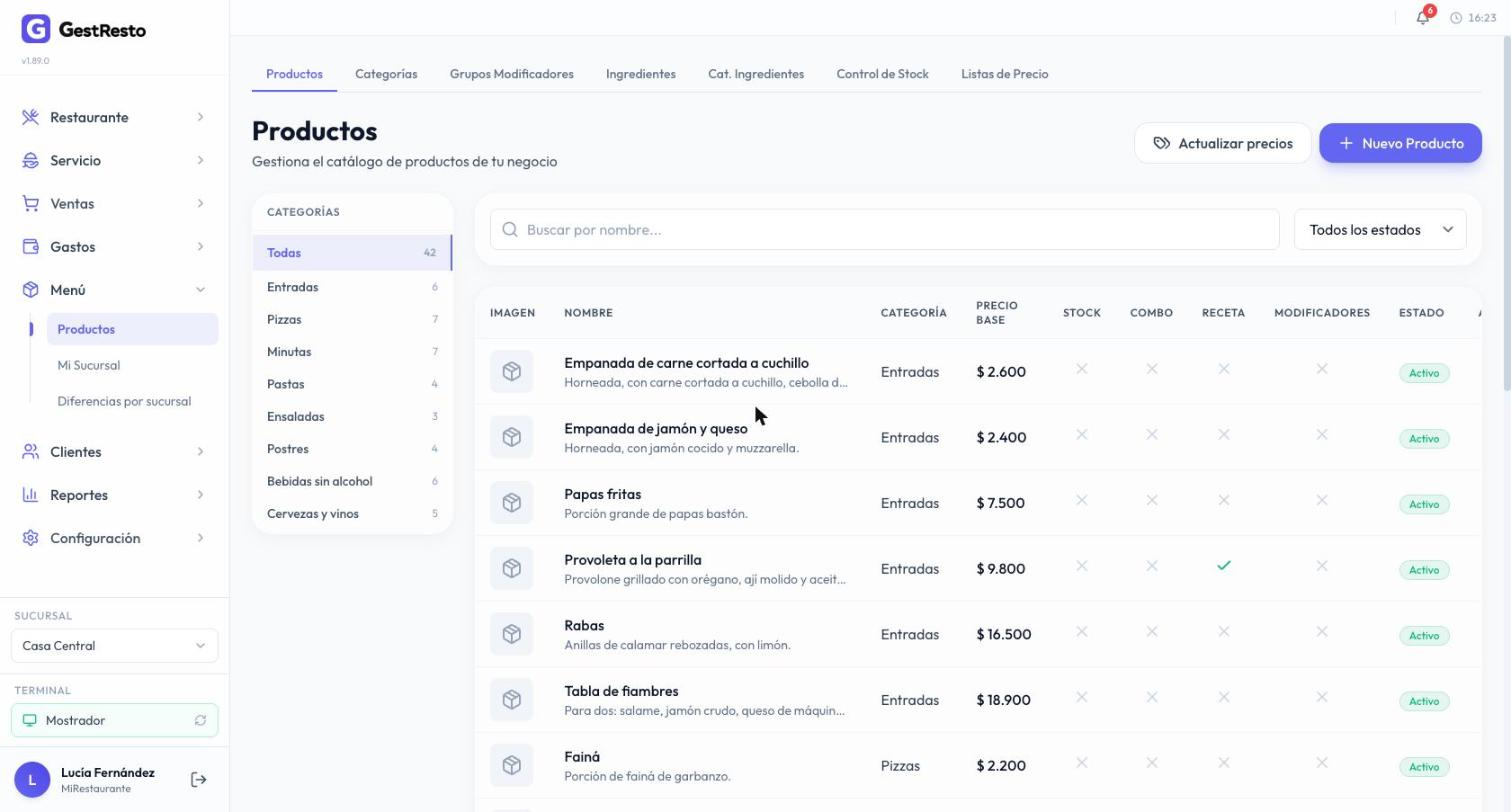Click the Actualizar precios button
The image size is (1511, 812).
(x=1222, y=143)
